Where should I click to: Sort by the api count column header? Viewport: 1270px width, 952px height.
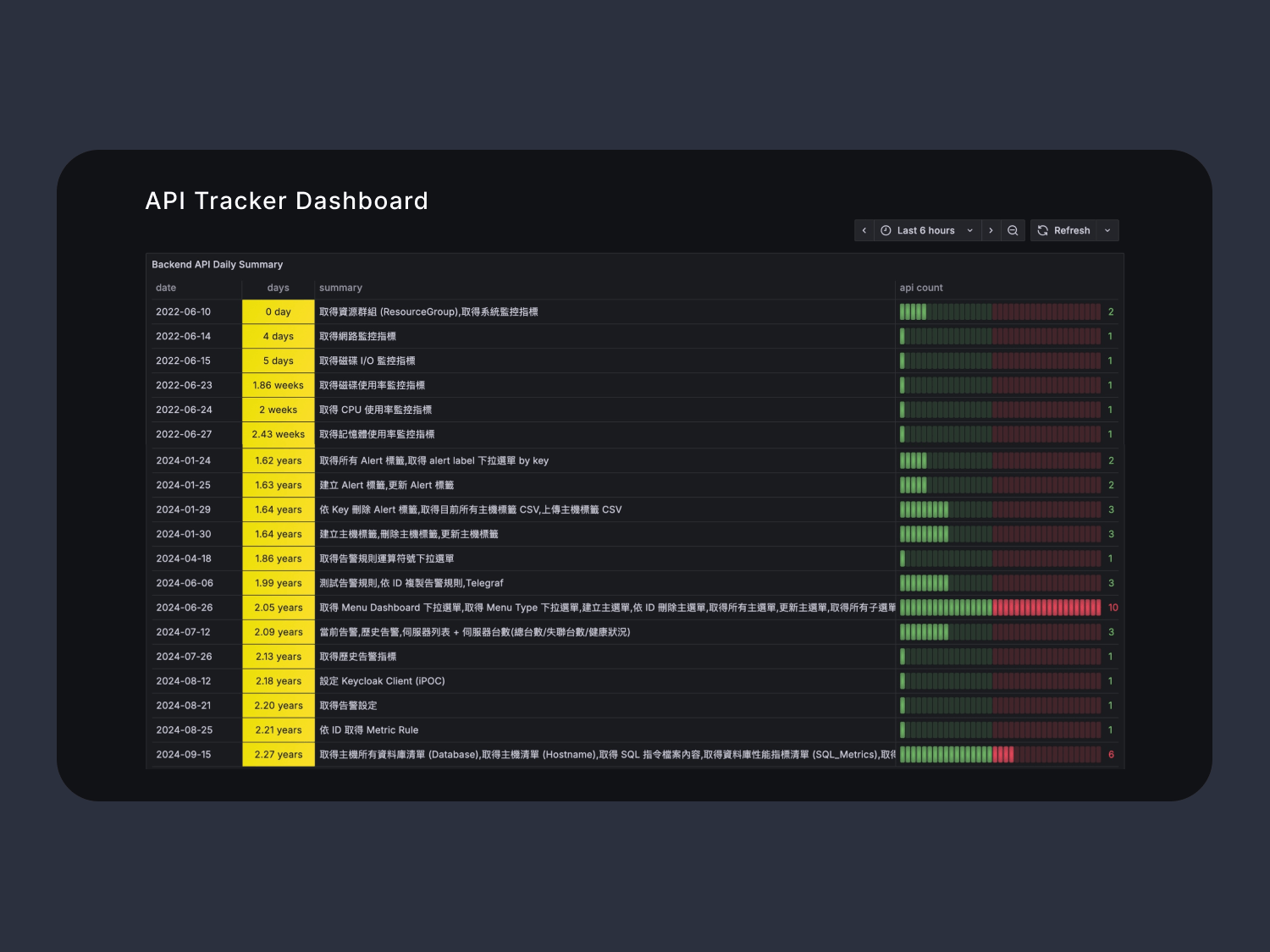920,288
